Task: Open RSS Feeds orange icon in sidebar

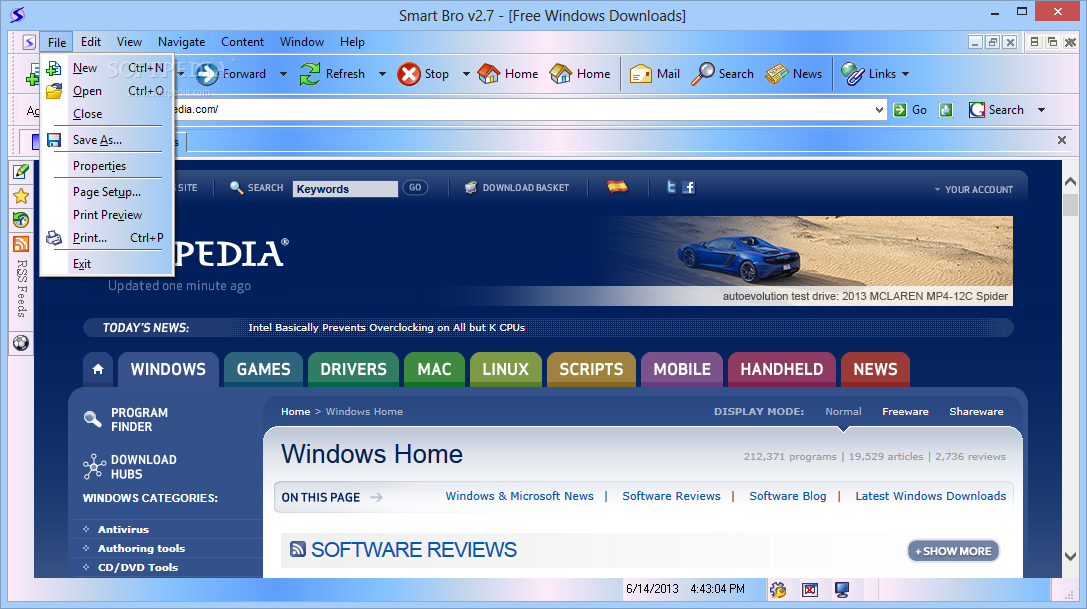Action: point(21,244)
